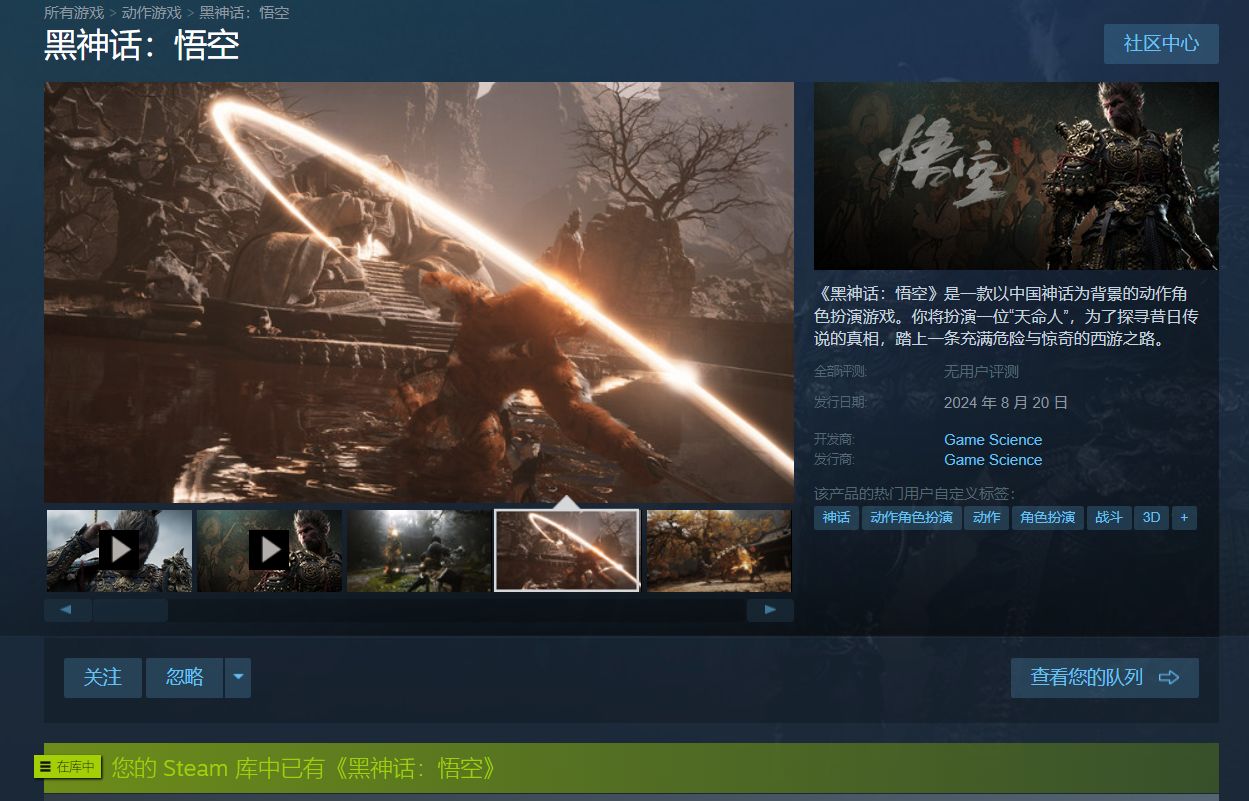Expand the ignore options dropdown arrow
The width and height of the screenshot is (1249, 801).
click(238, 678)
